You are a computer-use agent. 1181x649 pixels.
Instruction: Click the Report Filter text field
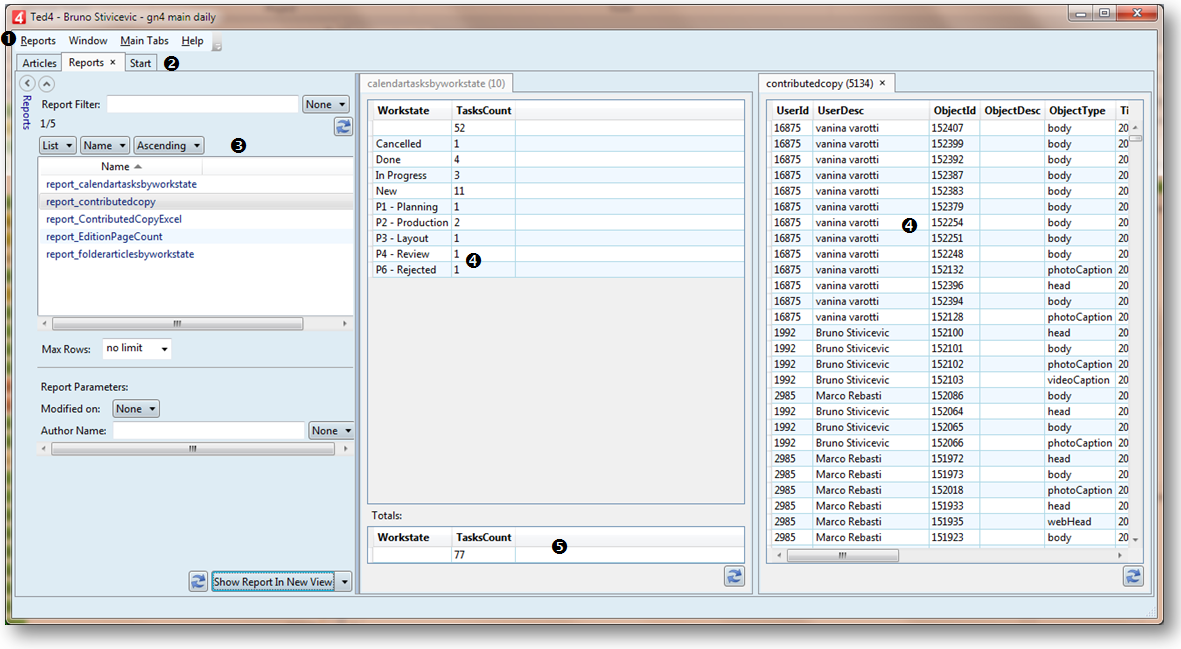[x=203, y=105]
